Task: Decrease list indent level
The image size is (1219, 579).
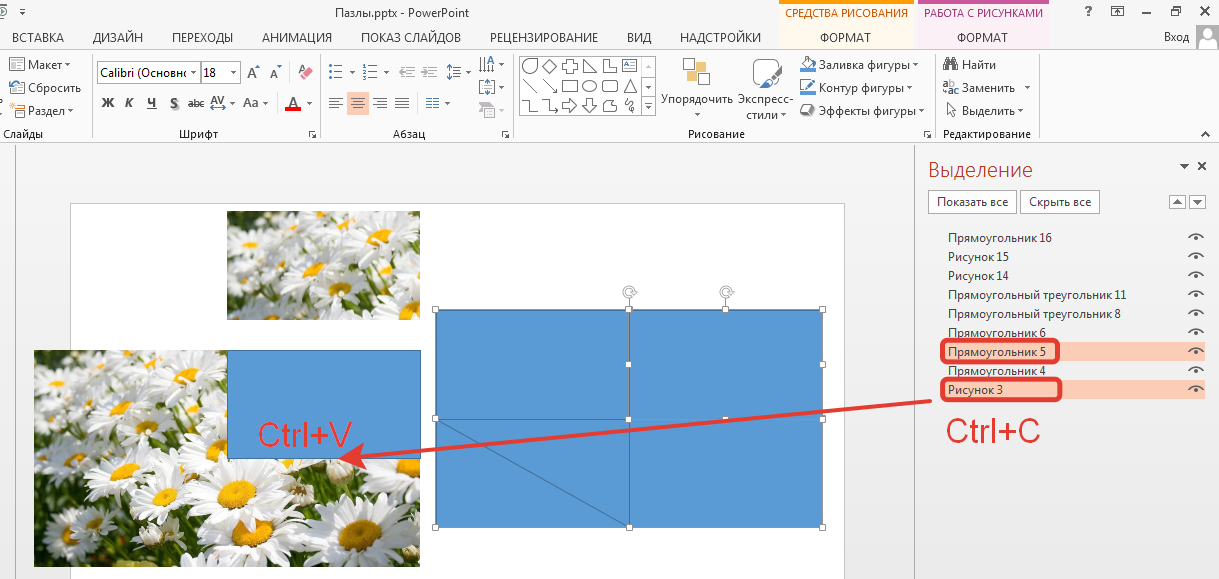Action: tap(406, 73)
